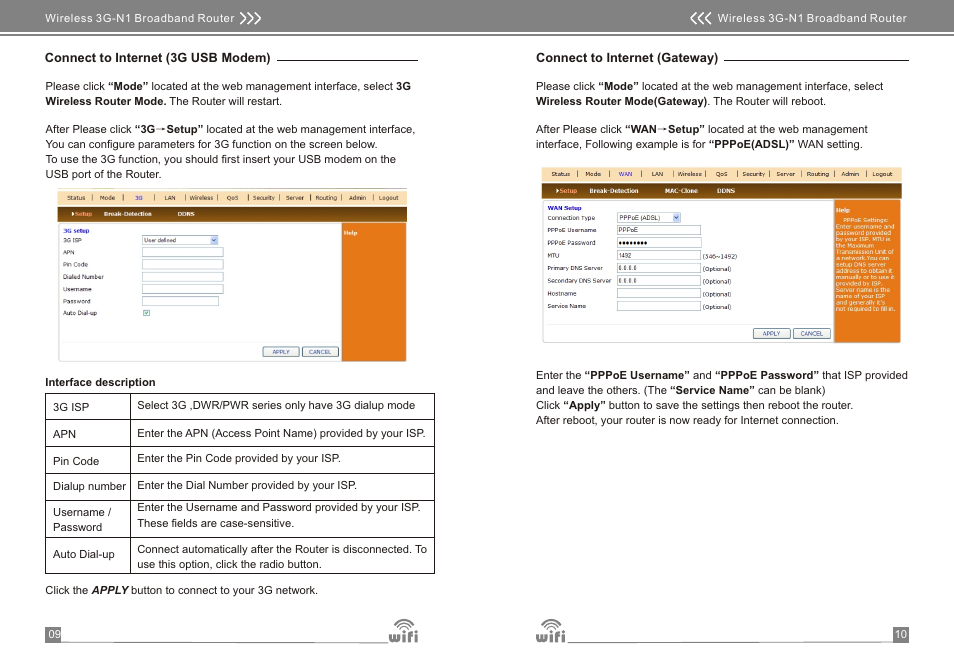This screenshot has width=954, height=659.
Task: Focus the PPPoE Username field
Action: pos(659,230)
